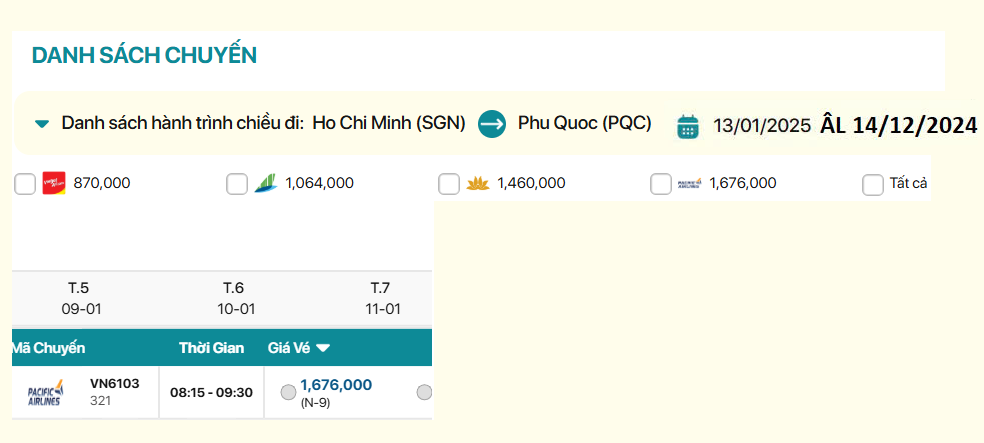Tick the VietJet 870,000 checkbox
984x443 pixels.
coord(25,184)
